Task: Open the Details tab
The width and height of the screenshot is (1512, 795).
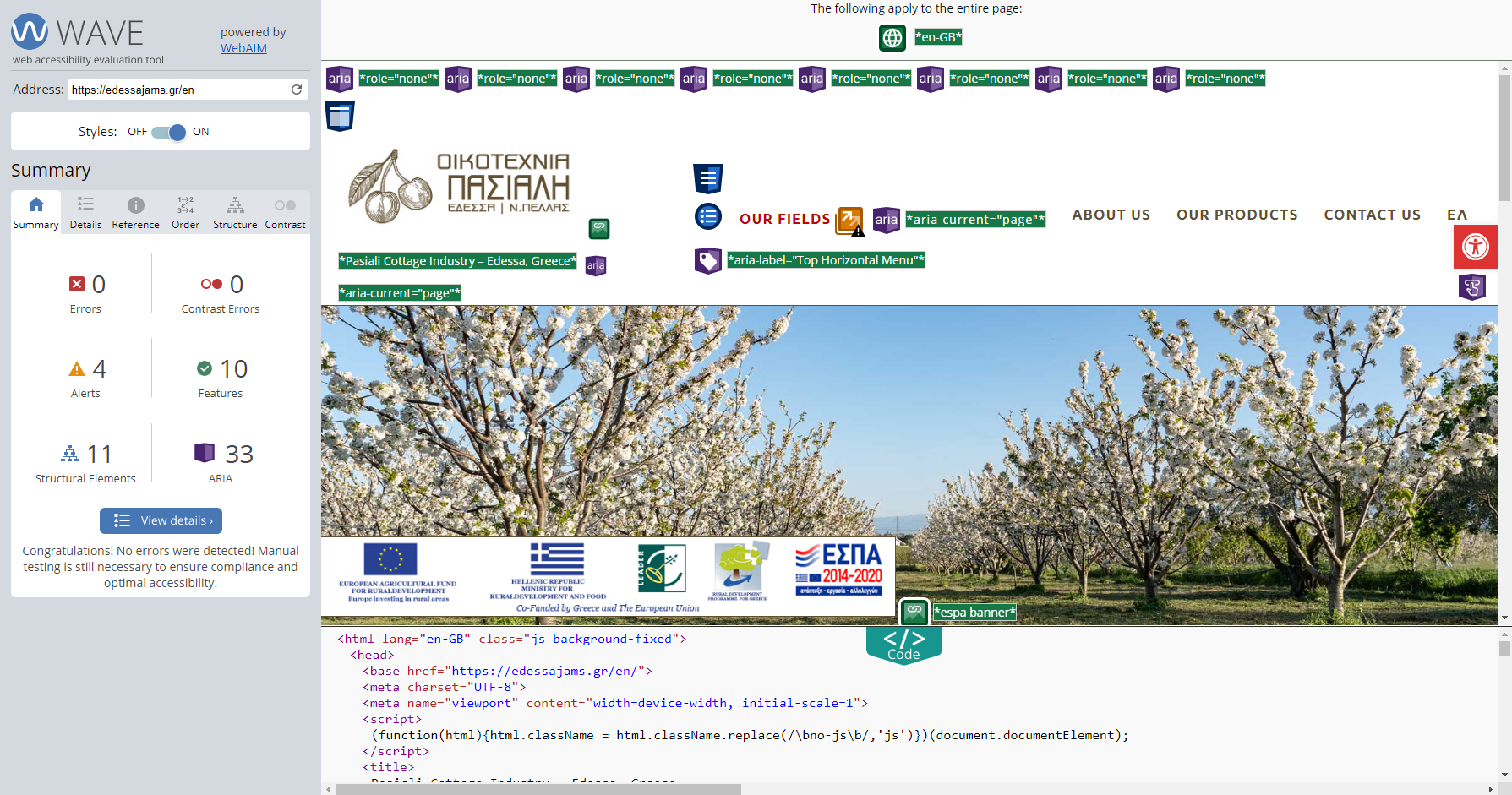Action: click(x=85, y=212)
